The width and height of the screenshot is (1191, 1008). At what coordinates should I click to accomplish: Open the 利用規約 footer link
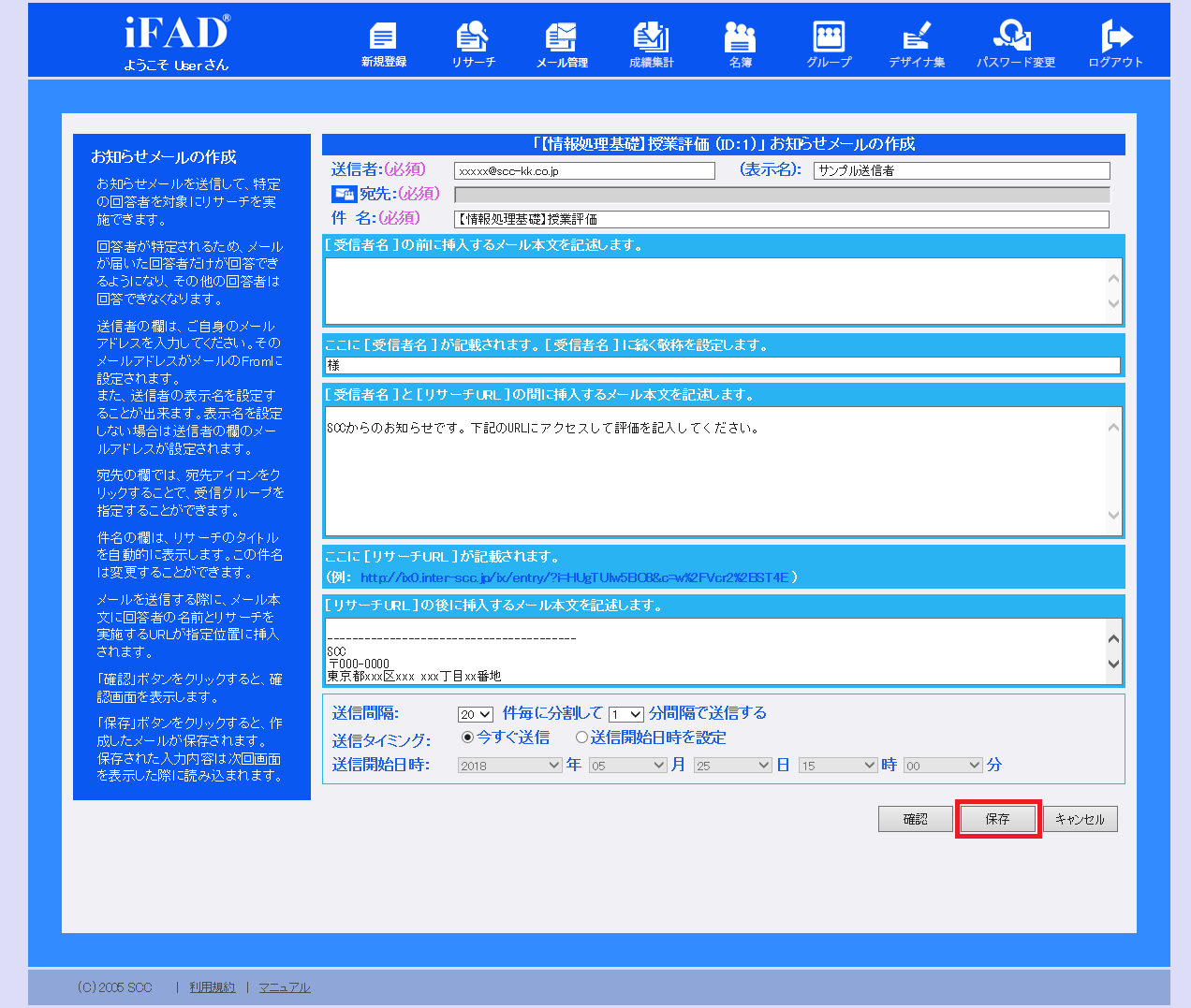(213, 987)
